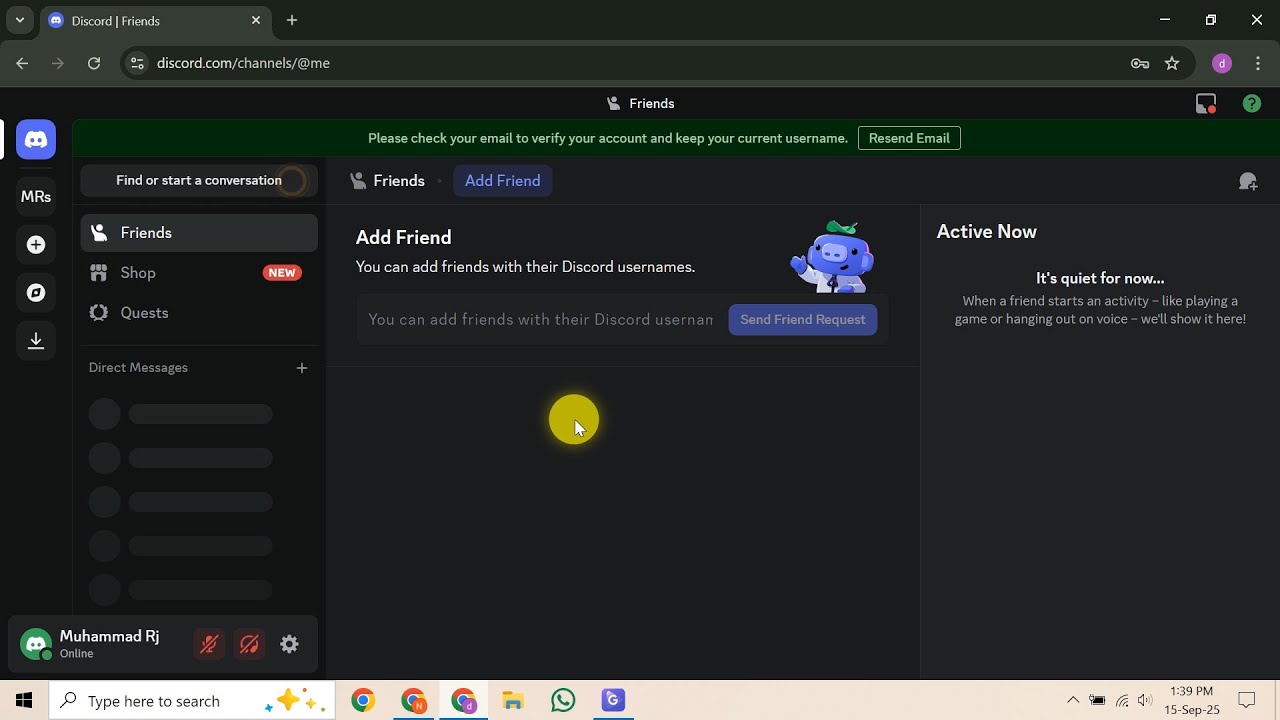Open User Settings gear
Screen dimensions: 1280x720
tap(289, 645)
